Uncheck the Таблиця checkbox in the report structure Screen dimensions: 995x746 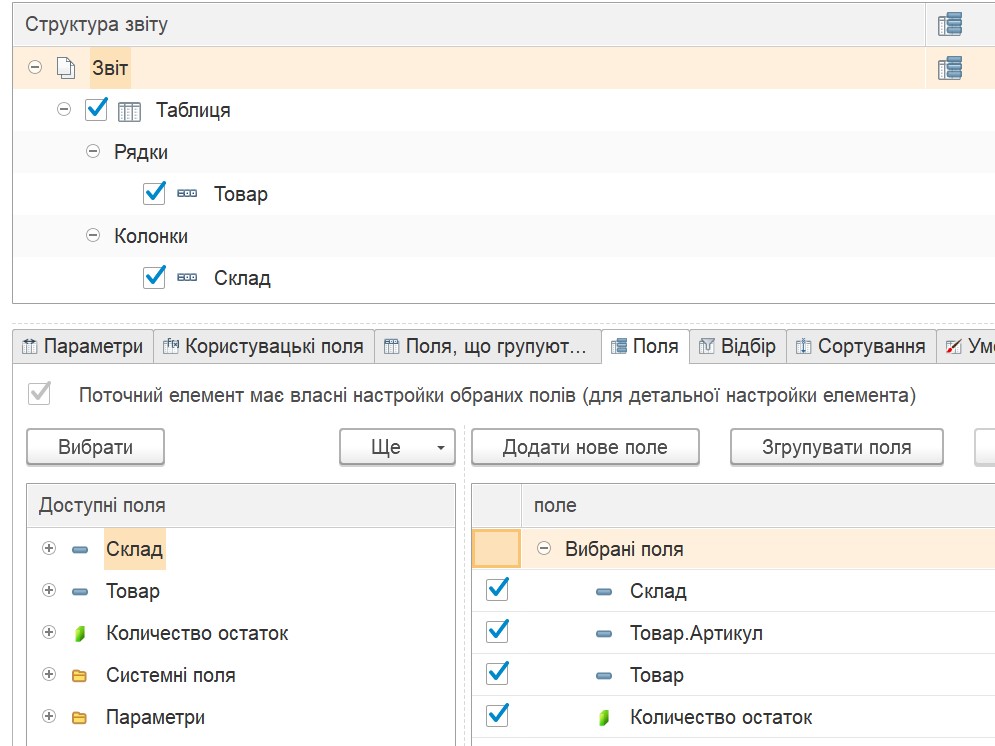click(96, 110)
